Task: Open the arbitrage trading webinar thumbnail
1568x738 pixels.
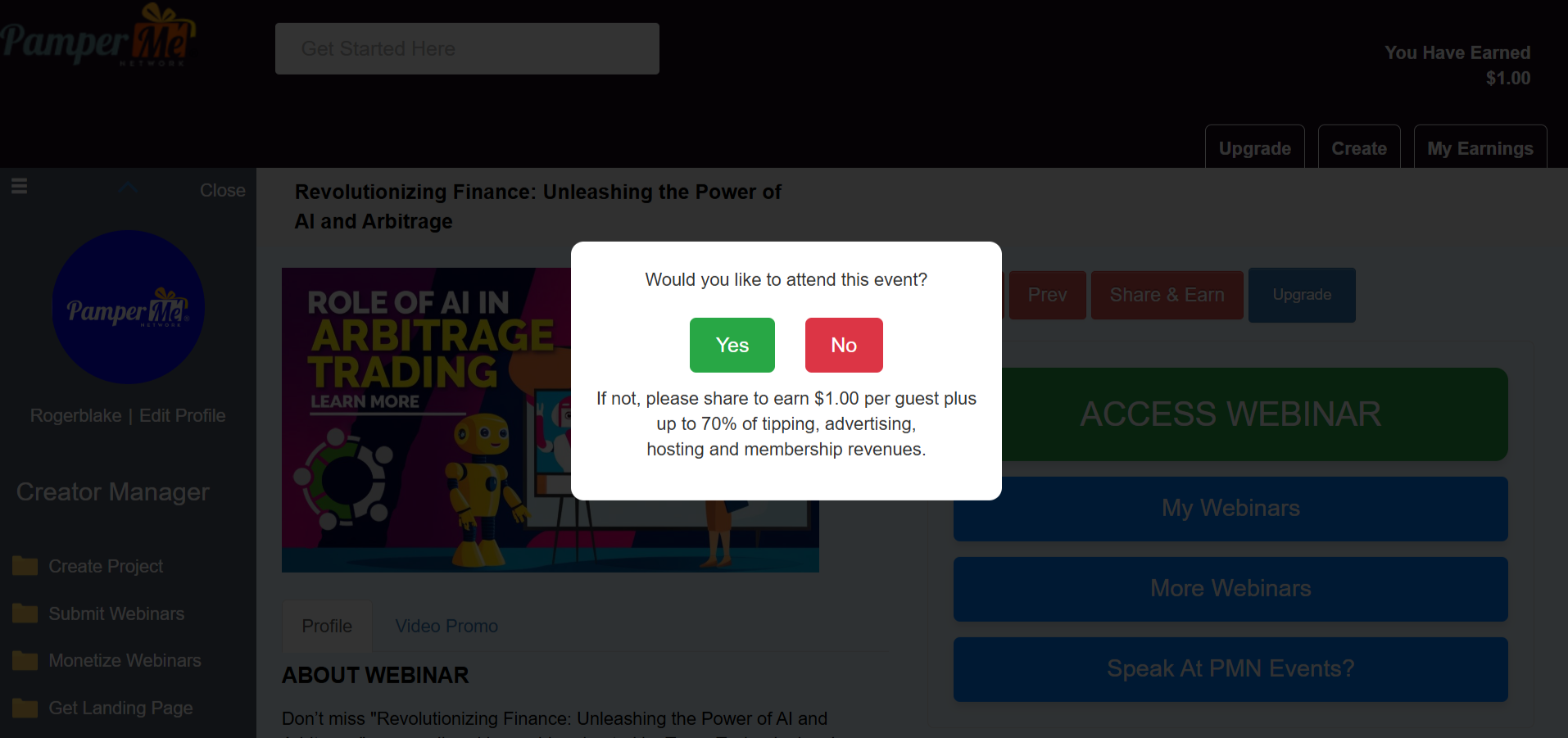Action: click(x=426, y=419)
